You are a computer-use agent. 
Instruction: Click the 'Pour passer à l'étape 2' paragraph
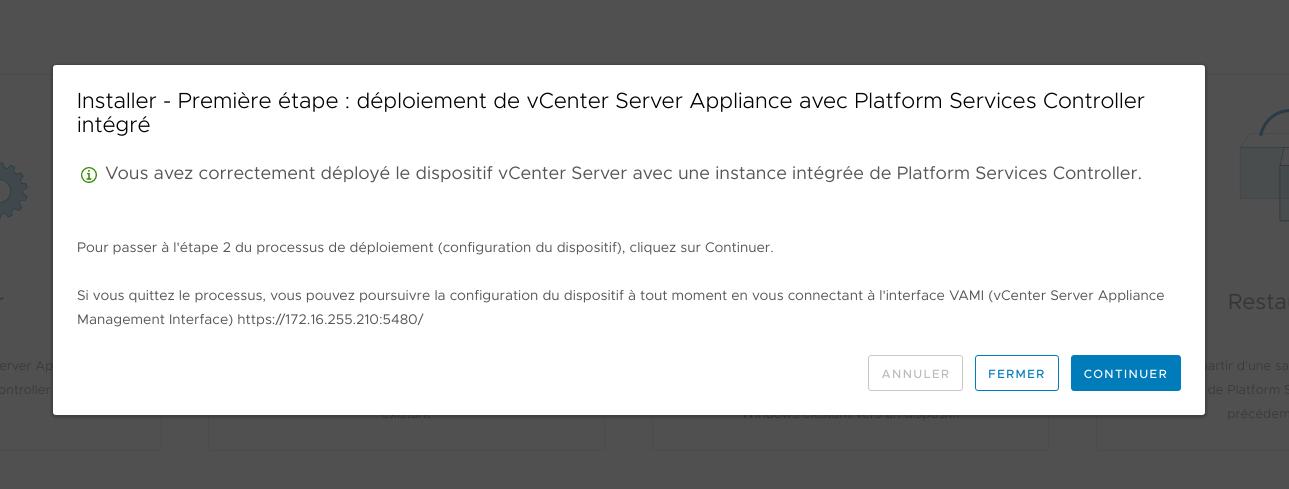tap(425, 247)
